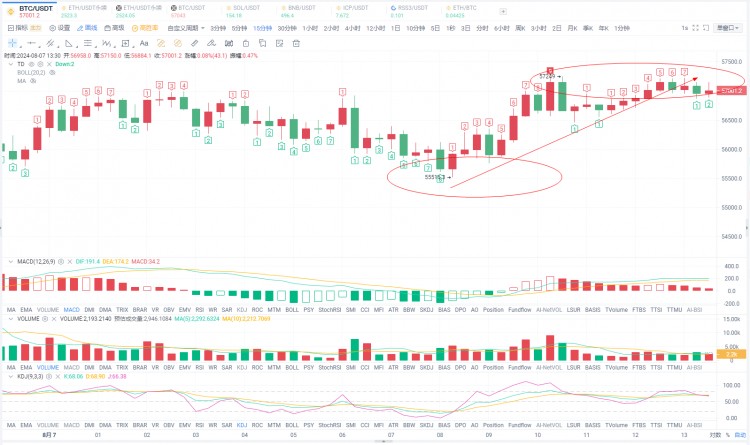Pick the parallel channel drawing tool
This screenshot has height=445, width=750.
(50, 44)
